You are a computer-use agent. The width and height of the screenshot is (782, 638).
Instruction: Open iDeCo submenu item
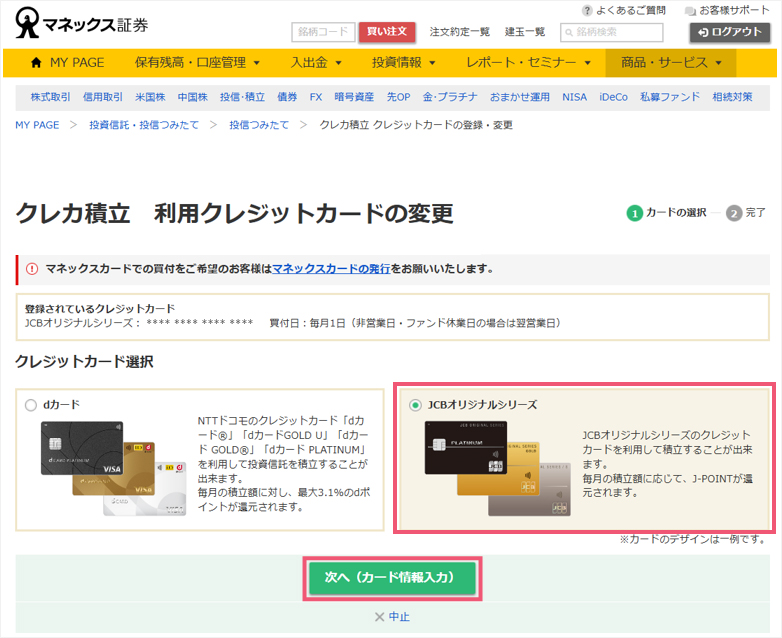click(613, 97)
